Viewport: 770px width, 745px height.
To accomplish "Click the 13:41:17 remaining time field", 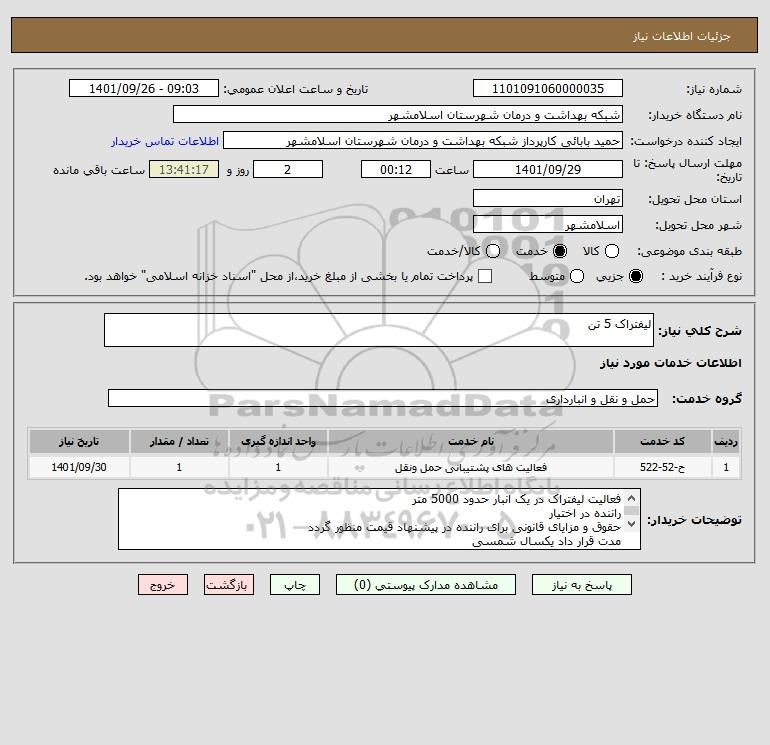I will (184, 169).
